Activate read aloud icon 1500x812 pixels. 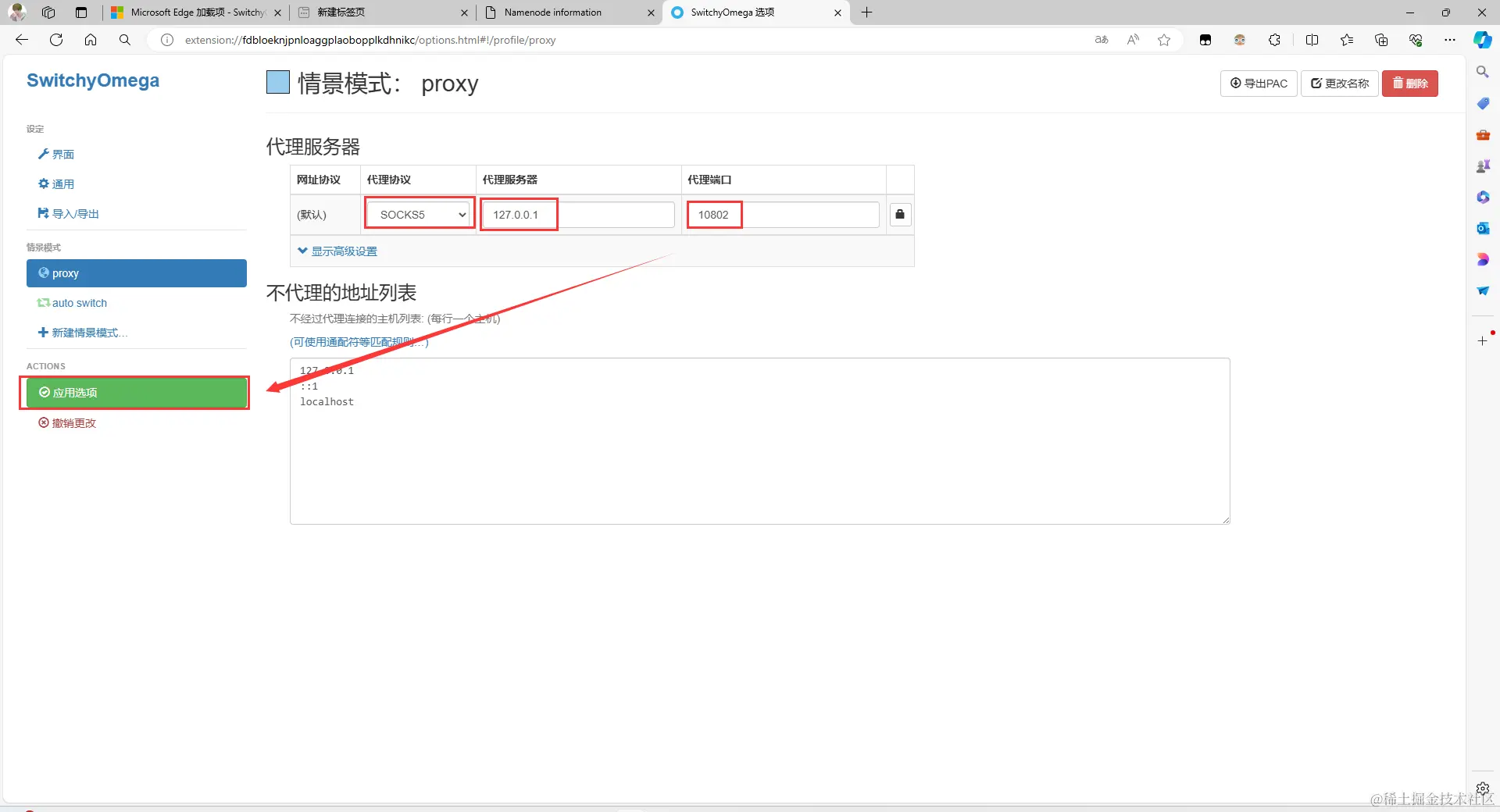click(x=1133, y=40)
